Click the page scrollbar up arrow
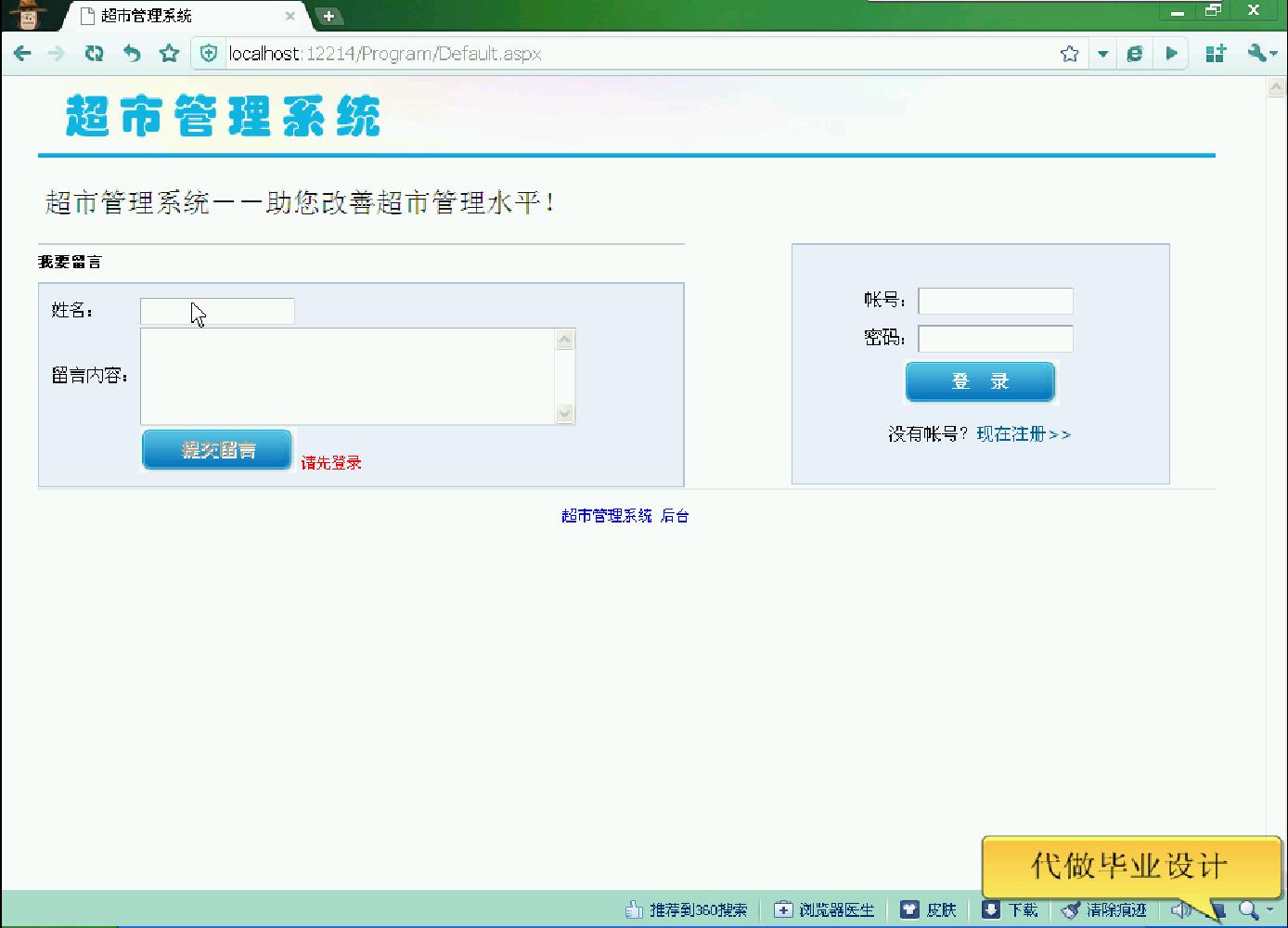Viewport: 1288px width, 928px height. point(1277,87)
